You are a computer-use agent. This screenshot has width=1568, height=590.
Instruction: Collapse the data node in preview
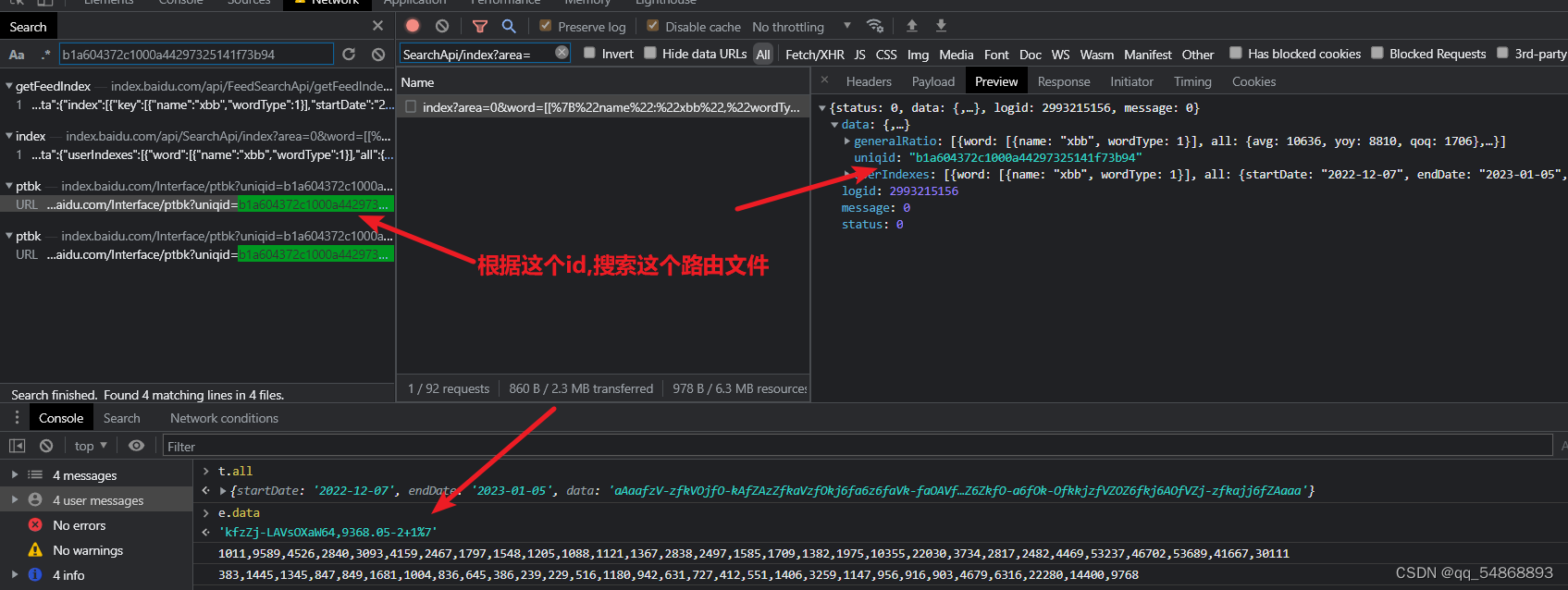(834, 125)
